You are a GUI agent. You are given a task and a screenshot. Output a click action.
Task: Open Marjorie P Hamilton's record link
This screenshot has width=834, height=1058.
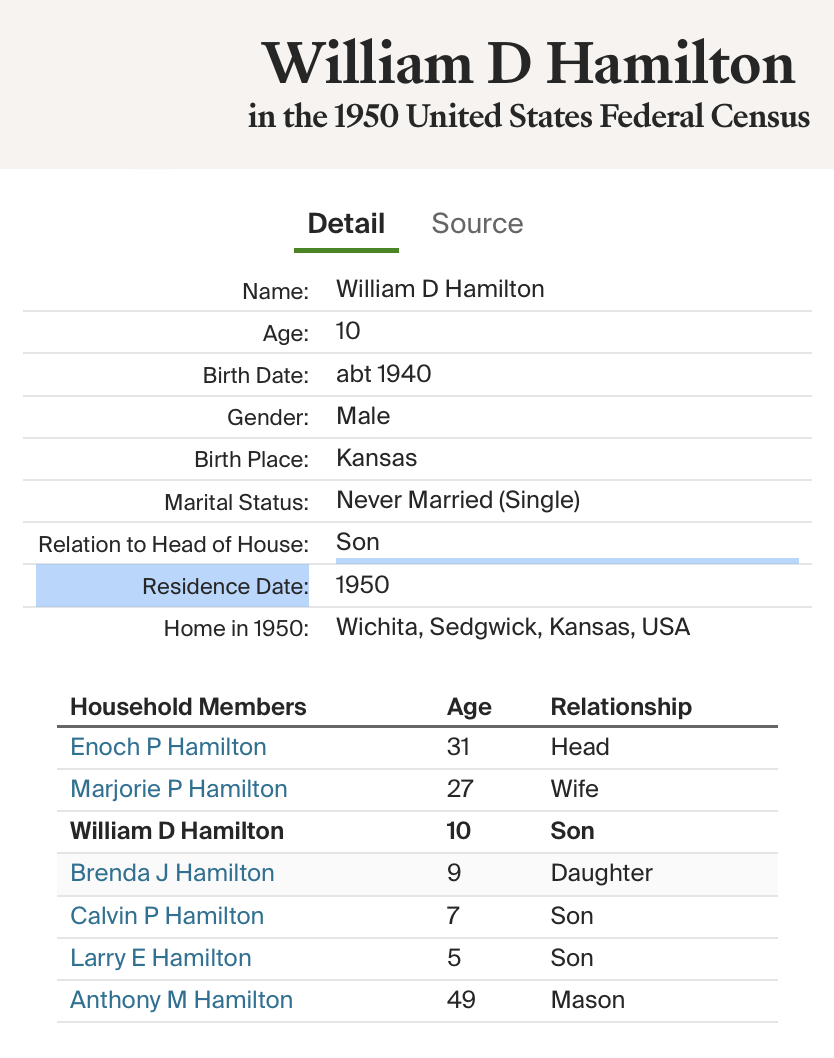click(178, 789)
